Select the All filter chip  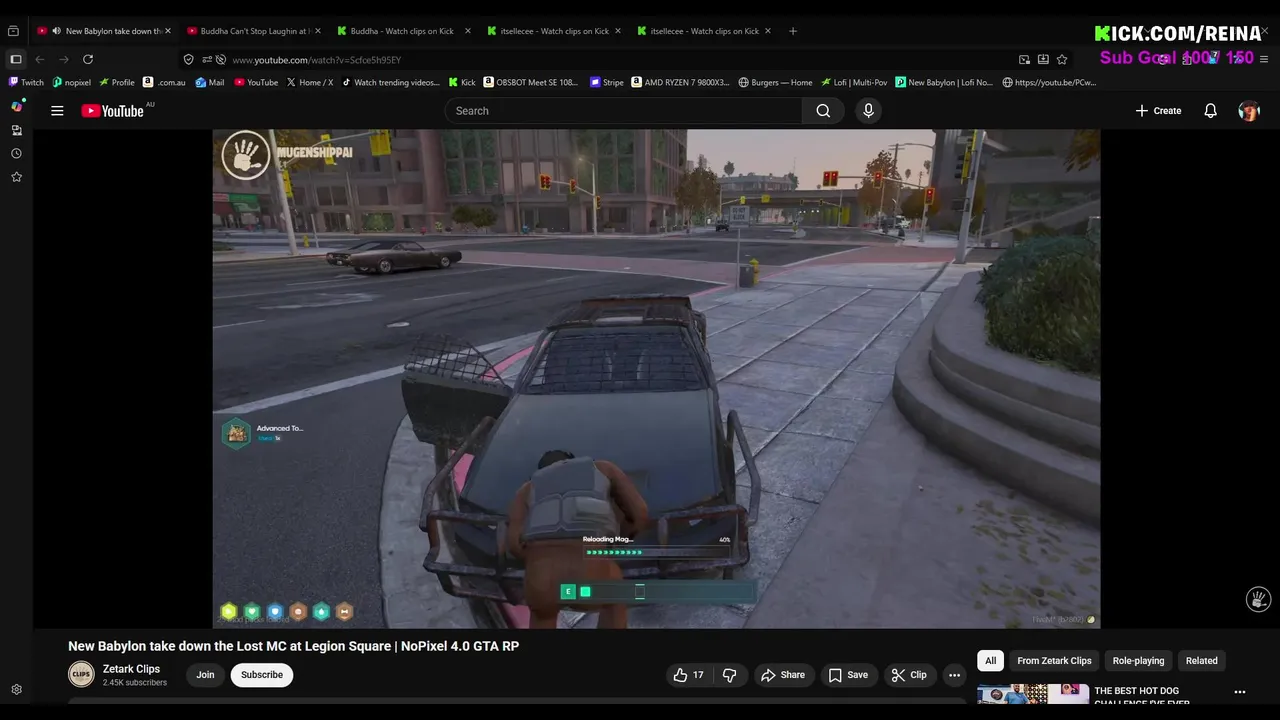coord(990,661)
